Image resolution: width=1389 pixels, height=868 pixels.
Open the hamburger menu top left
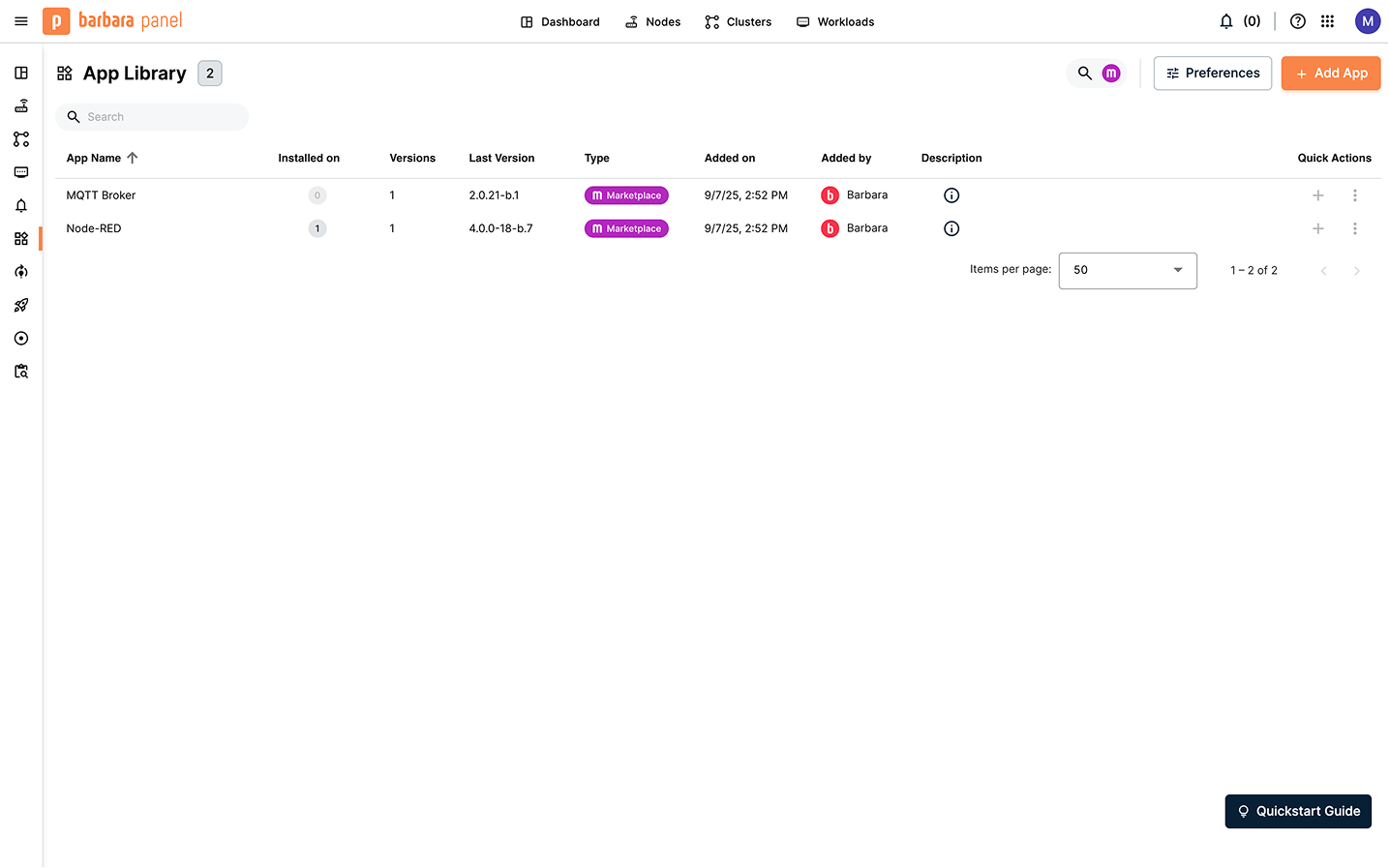(x=20, y=20)
